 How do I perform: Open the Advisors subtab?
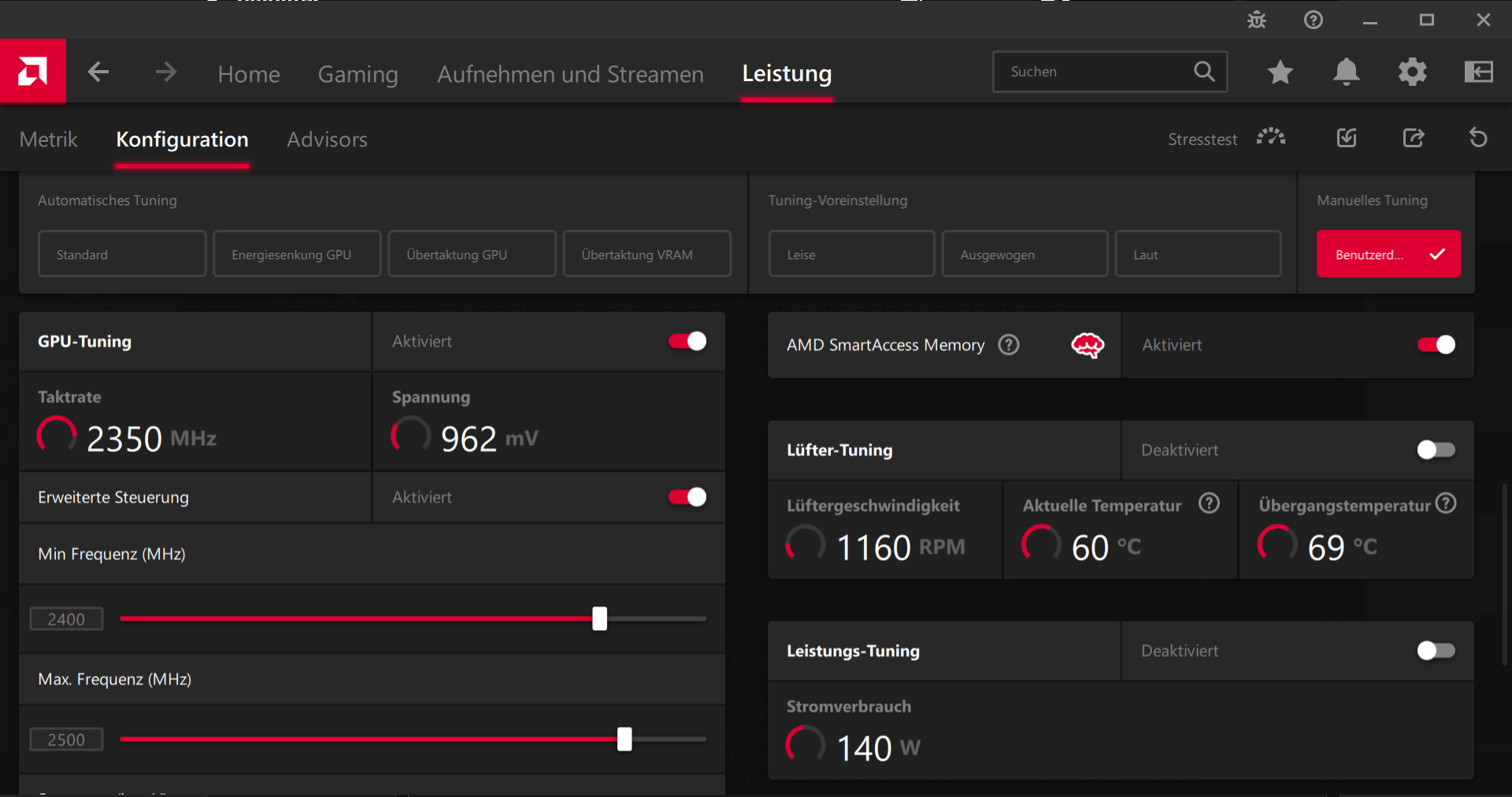click(x=327, y=139)
